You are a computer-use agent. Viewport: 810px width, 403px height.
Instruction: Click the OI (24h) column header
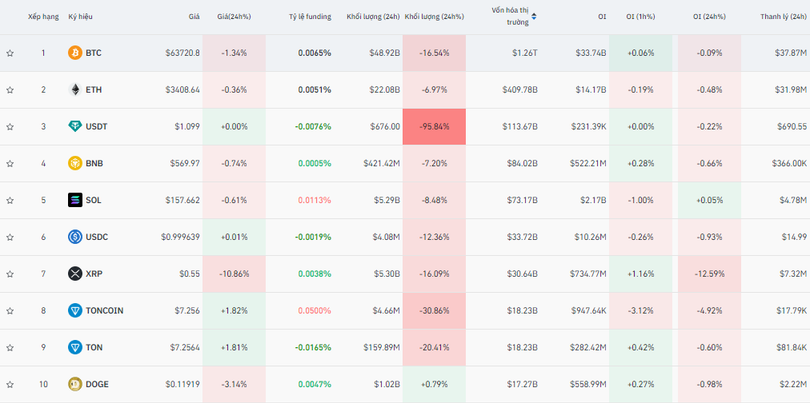(x=711, y=17)
